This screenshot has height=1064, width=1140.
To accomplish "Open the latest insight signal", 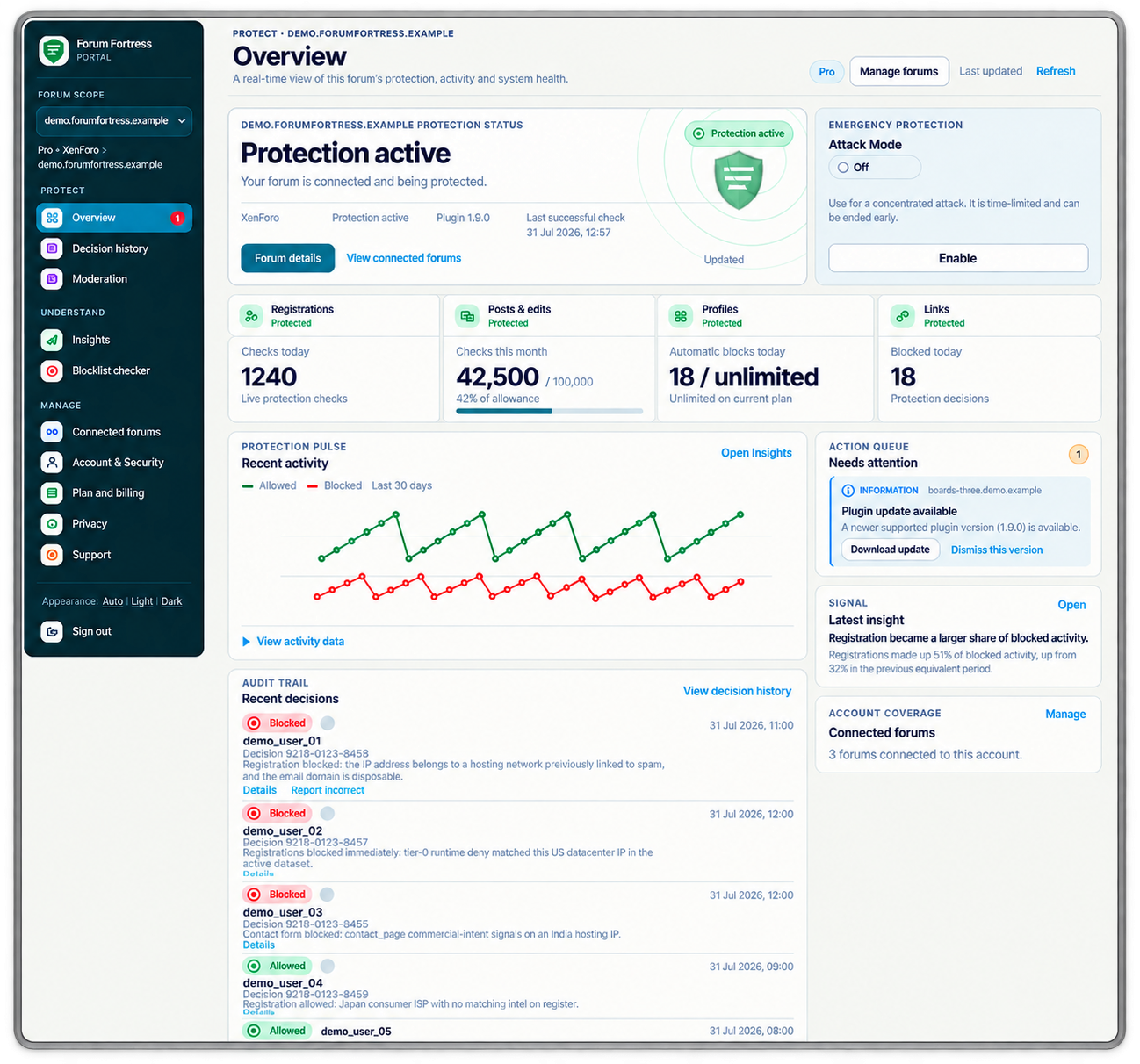I will tap(1071, 605).
